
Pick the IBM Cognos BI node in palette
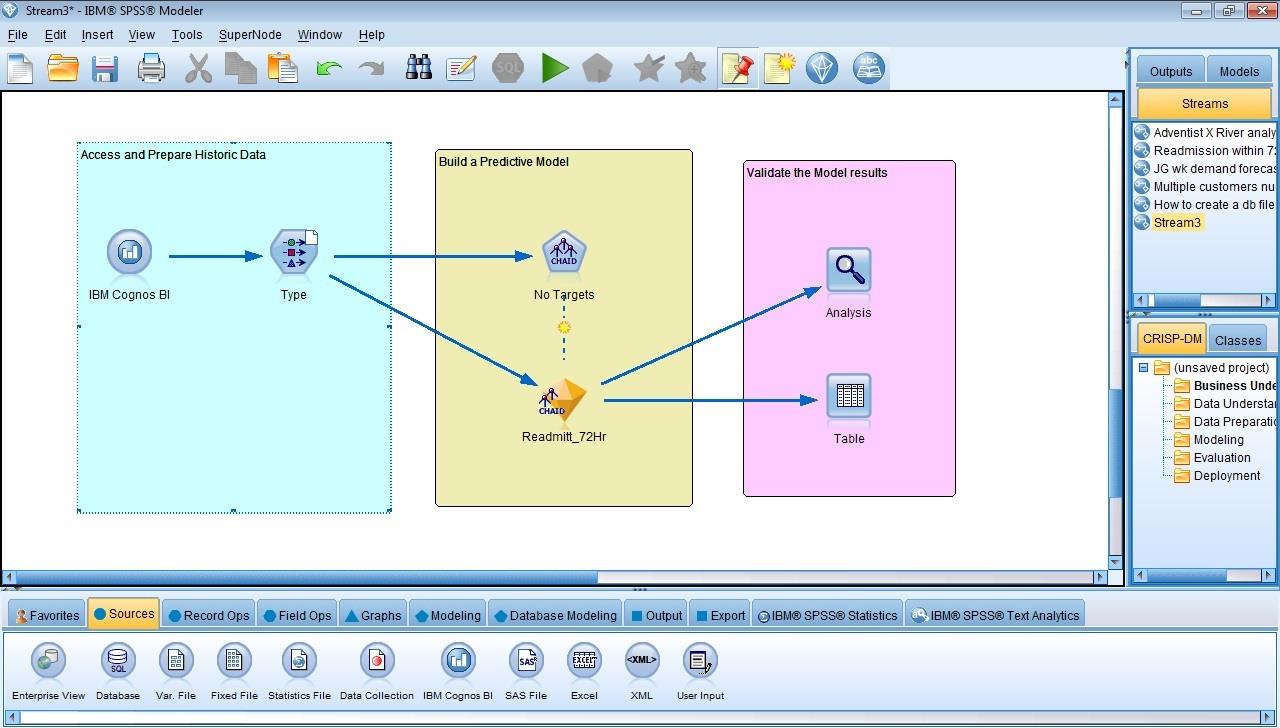click(x=458, y=661)
